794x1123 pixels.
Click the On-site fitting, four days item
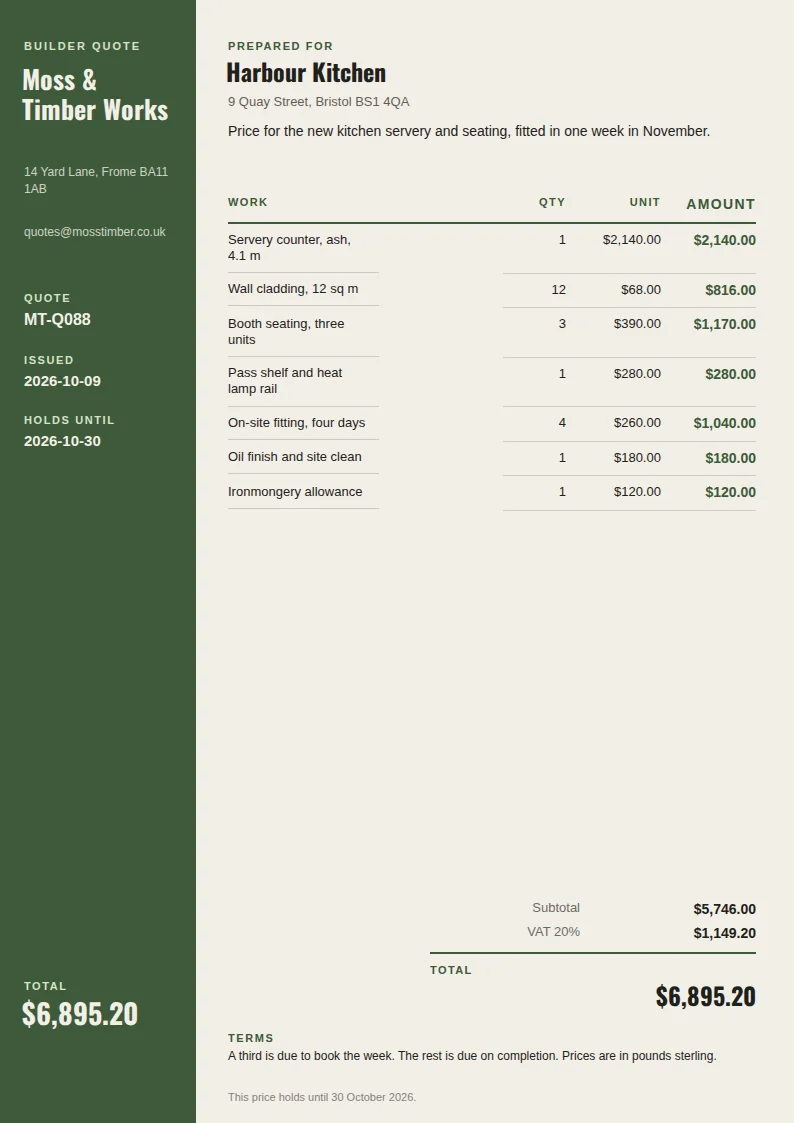[x=296, y=423]
